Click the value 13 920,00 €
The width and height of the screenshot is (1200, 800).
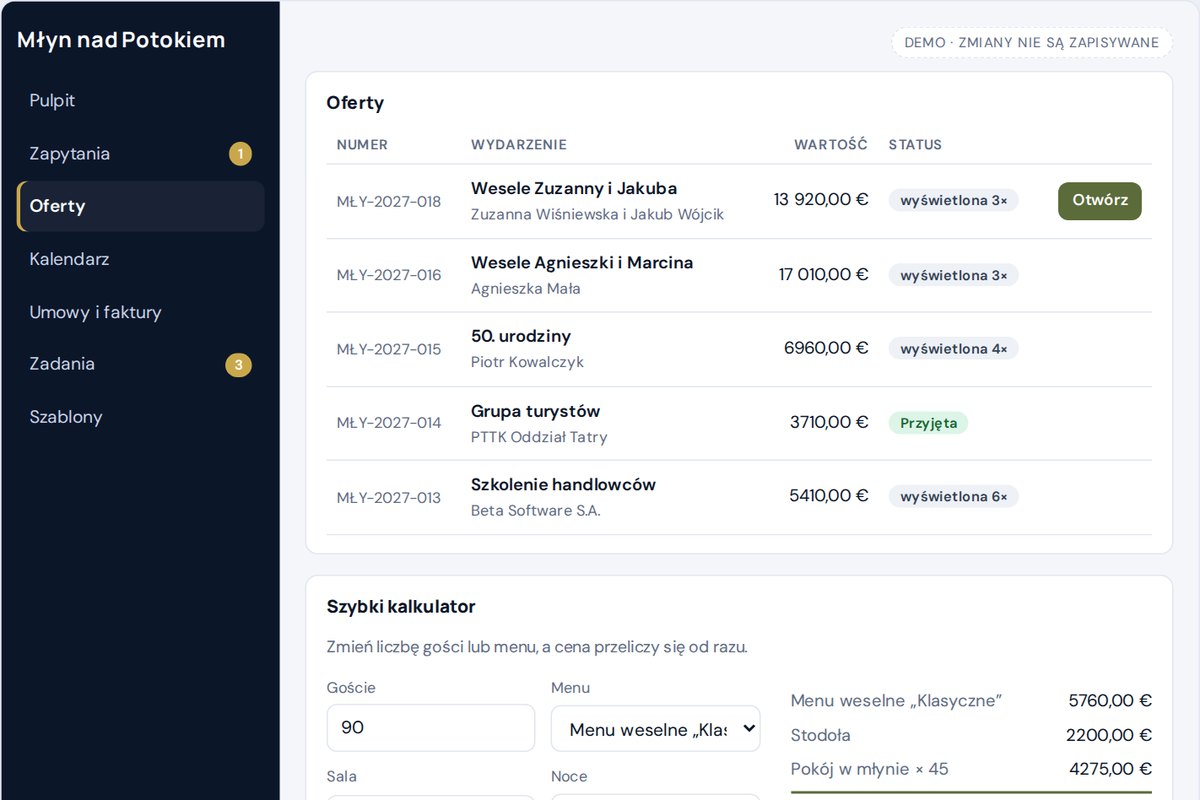tap(821, 200)
